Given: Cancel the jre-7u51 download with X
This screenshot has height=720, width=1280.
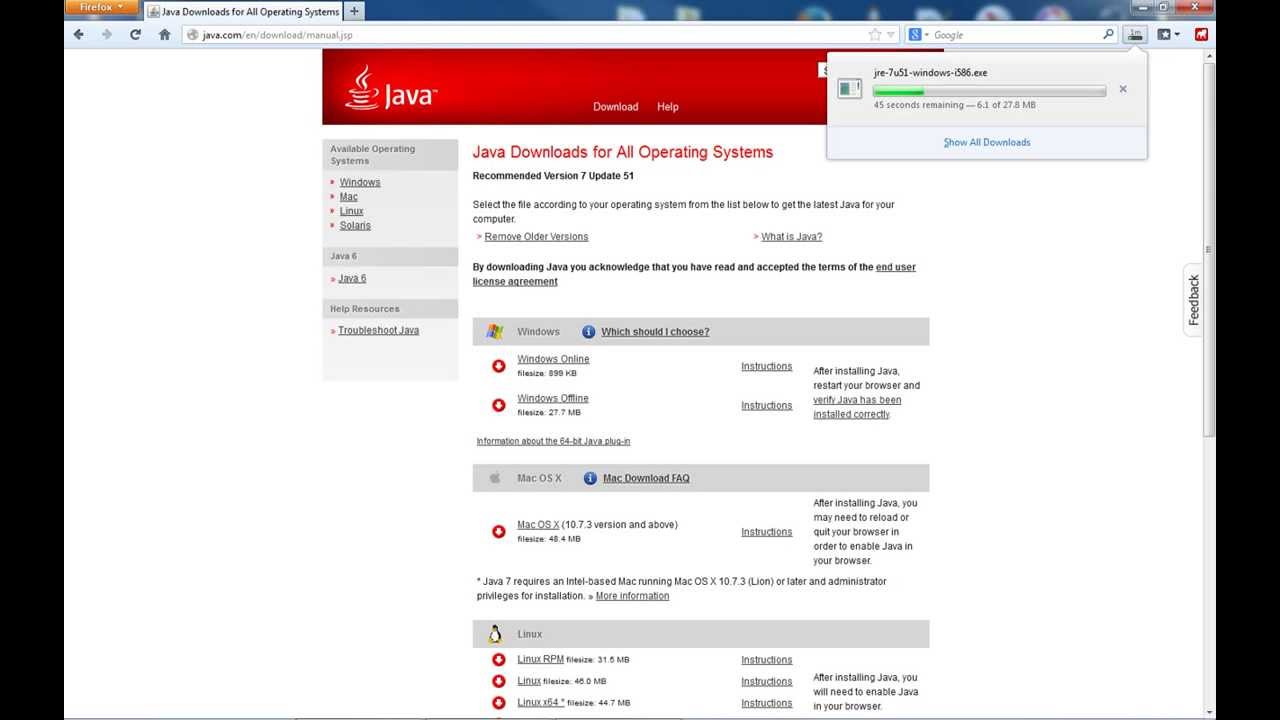Looking at the screenshot, I should pos(1123,89).
